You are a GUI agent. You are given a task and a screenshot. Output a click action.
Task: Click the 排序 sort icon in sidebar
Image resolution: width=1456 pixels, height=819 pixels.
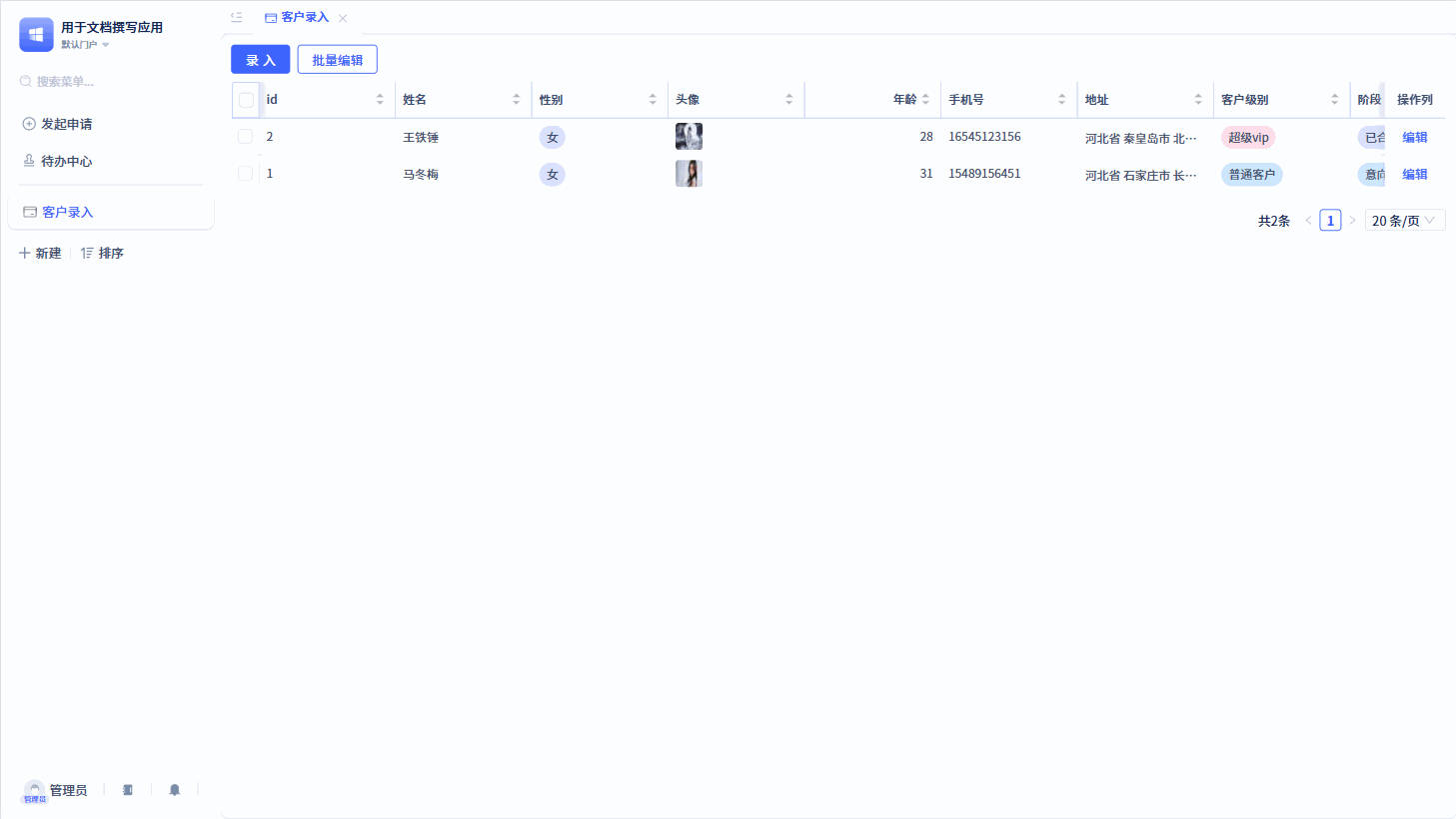[x=87, y=254]
